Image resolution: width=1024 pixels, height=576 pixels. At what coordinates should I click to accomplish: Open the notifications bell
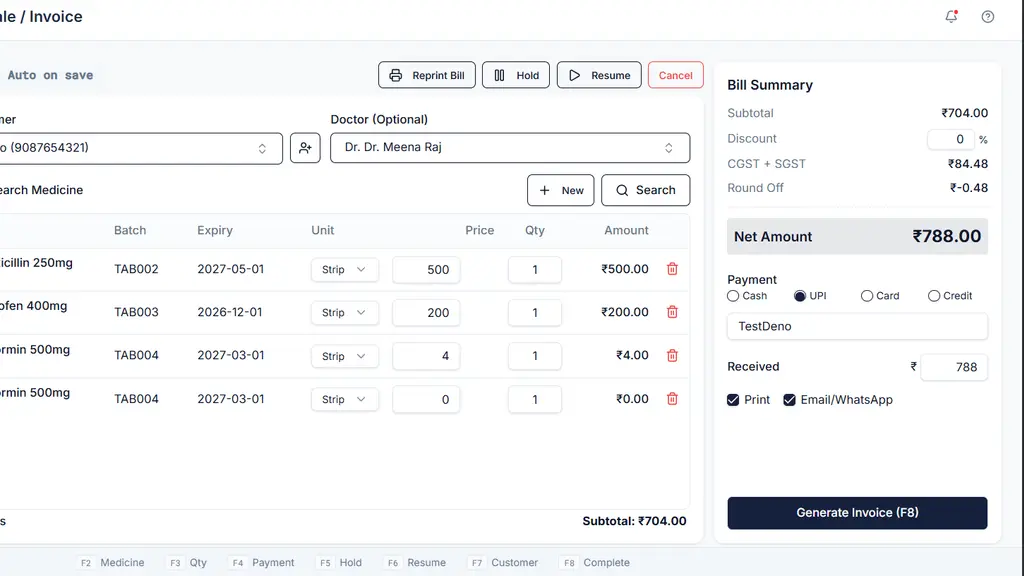952,16
